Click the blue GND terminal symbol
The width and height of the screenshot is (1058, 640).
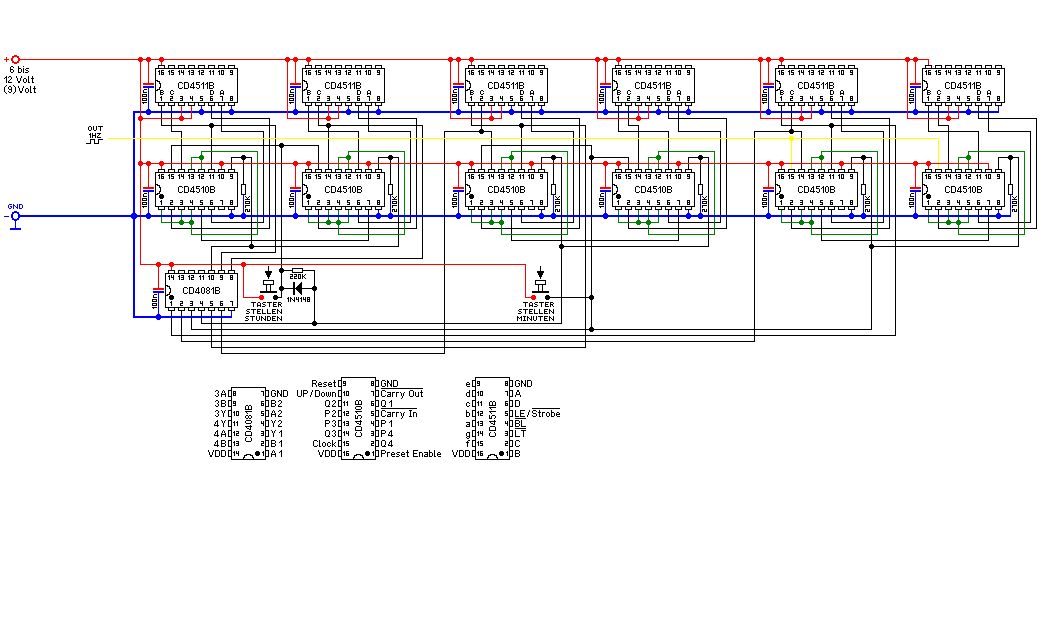point(15,215)
